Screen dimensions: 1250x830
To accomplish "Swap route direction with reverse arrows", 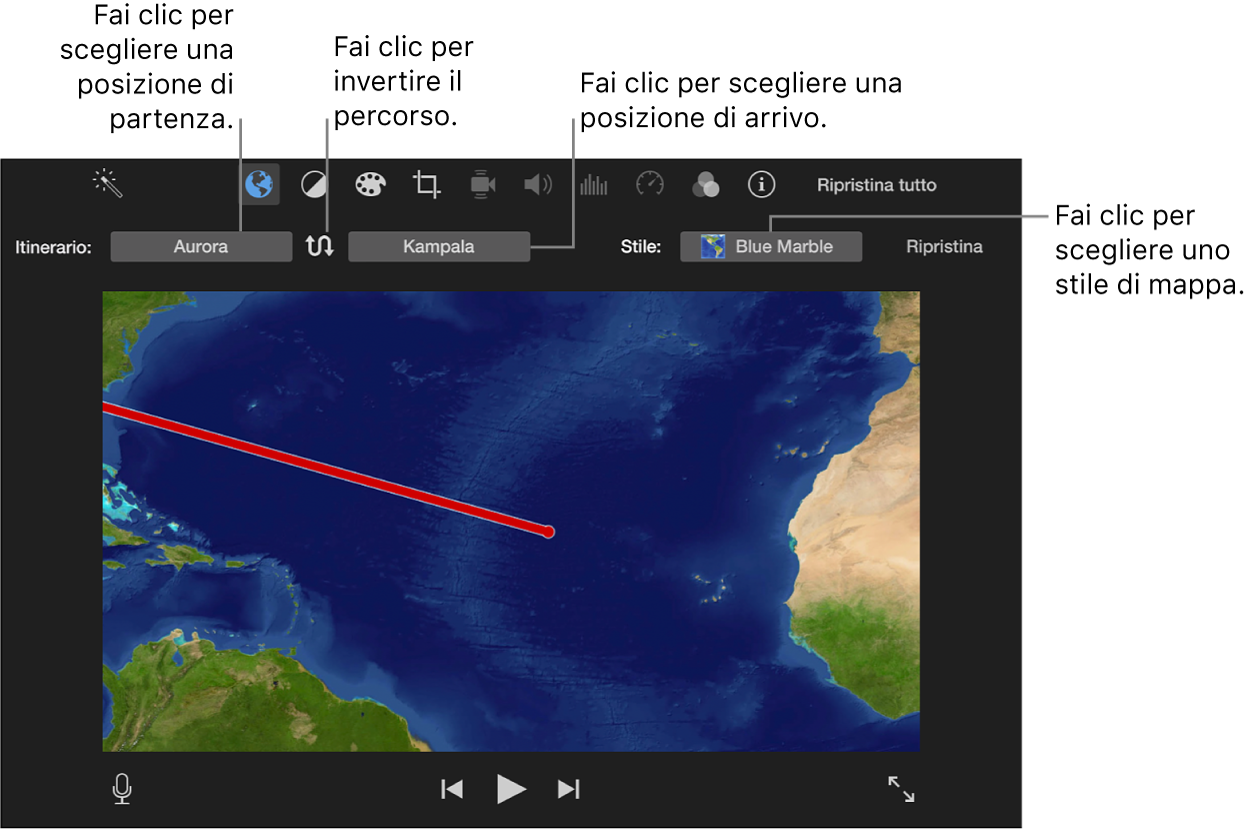I will coord(320,246).
